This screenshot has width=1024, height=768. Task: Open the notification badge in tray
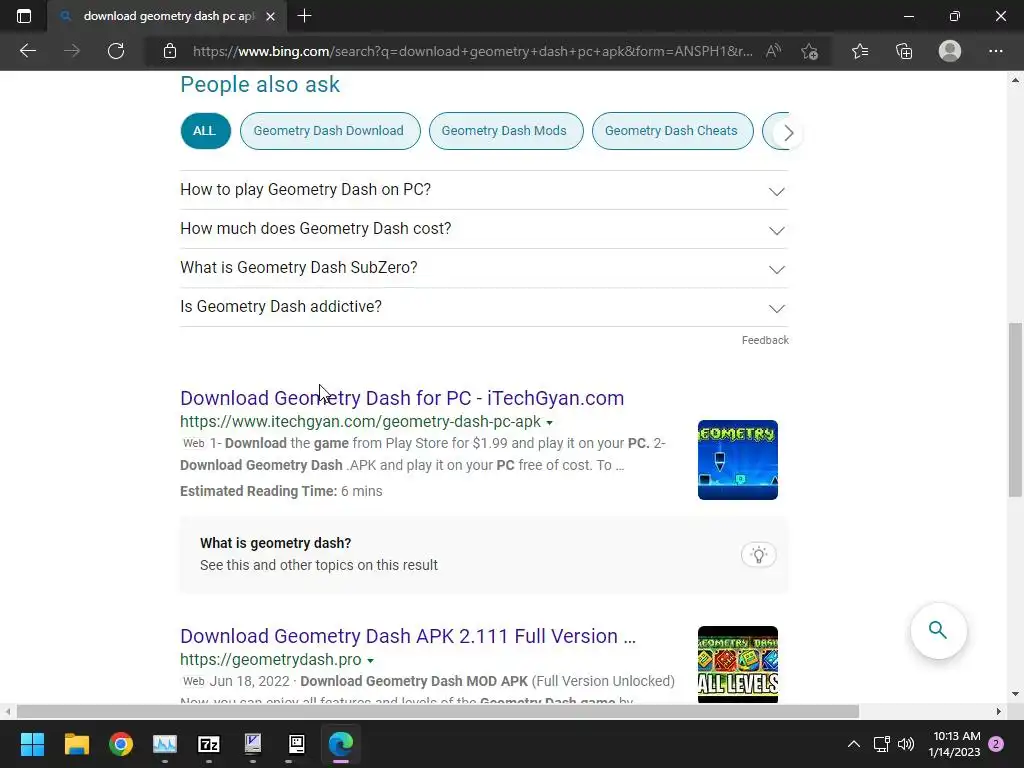(996, 744)
